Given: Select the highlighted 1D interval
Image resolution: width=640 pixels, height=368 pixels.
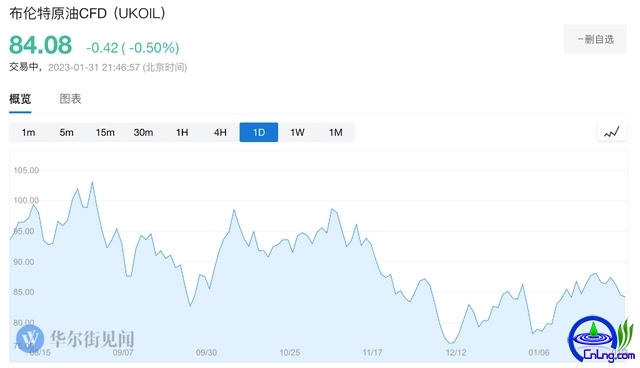Looking at the screenshot, I should point(259,133).
